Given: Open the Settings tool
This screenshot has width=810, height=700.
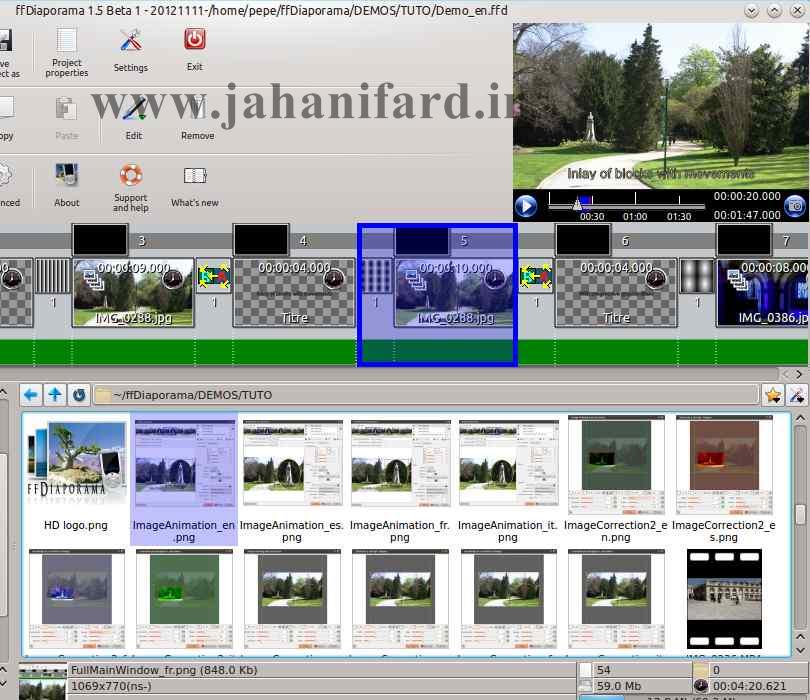Looking at the screenshot, I should (x=130, y=50).
